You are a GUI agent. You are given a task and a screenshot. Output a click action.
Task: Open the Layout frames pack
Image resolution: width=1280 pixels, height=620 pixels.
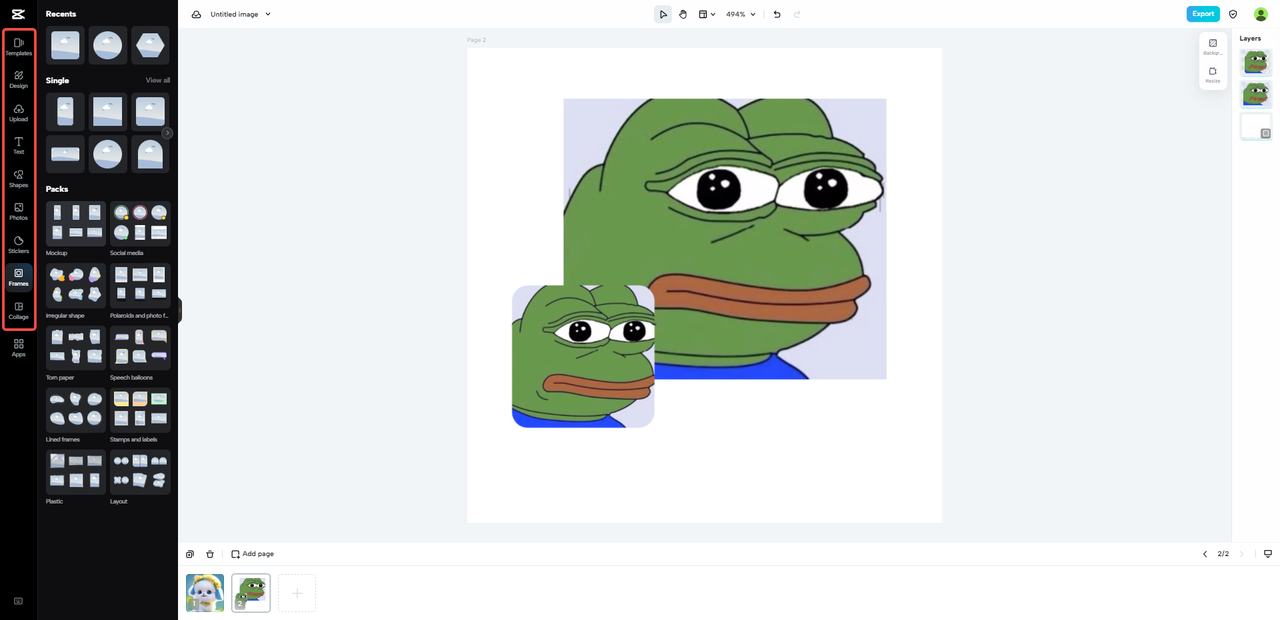(140, 472)
